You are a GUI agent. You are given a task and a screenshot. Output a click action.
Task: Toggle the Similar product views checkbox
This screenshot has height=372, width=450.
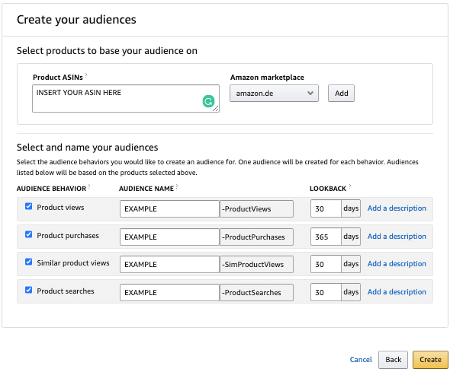click(29, 262)
